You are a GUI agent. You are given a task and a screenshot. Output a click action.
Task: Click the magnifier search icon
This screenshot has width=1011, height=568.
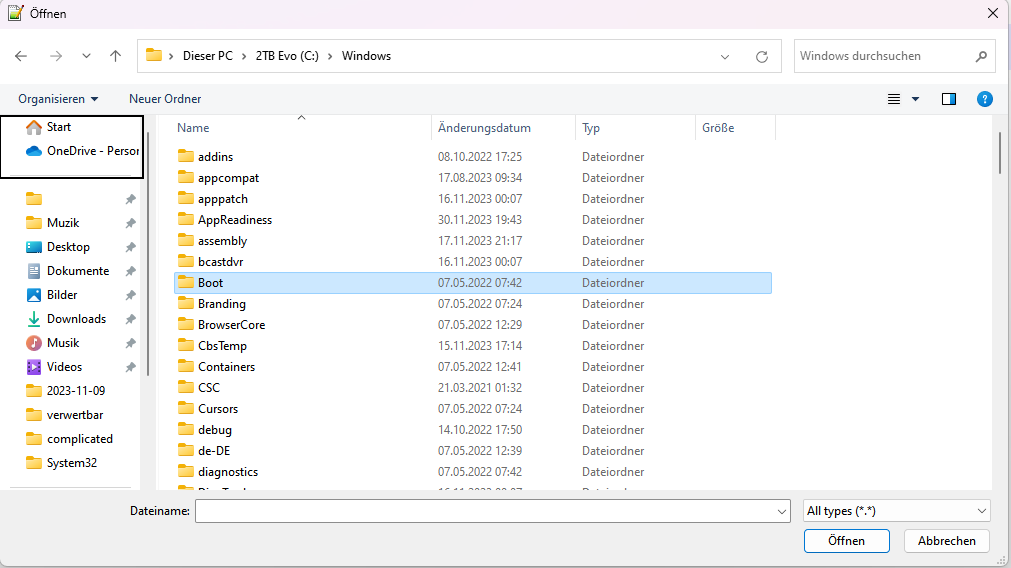click(x=981, y=56)
